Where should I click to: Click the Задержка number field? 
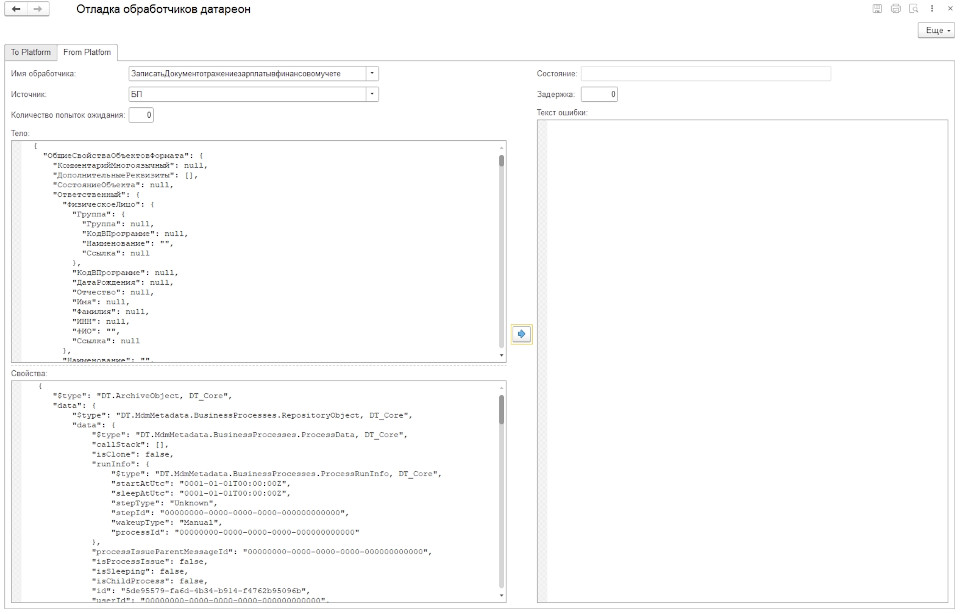coord(599,94)
